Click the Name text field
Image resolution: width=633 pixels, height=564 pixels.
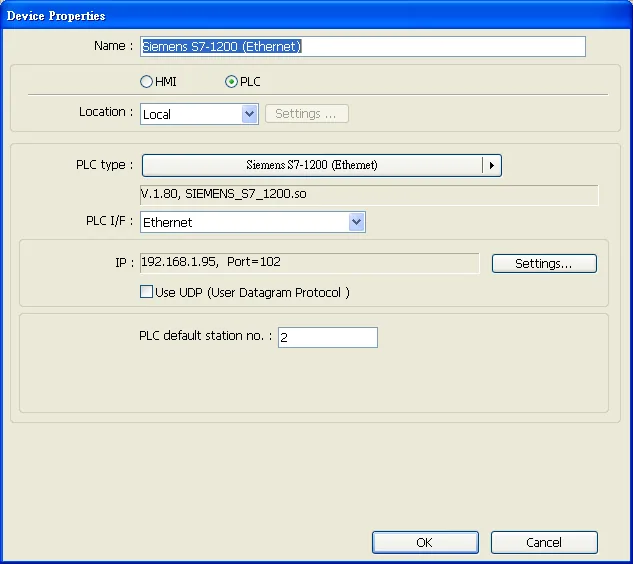click(x=363, y=46)
